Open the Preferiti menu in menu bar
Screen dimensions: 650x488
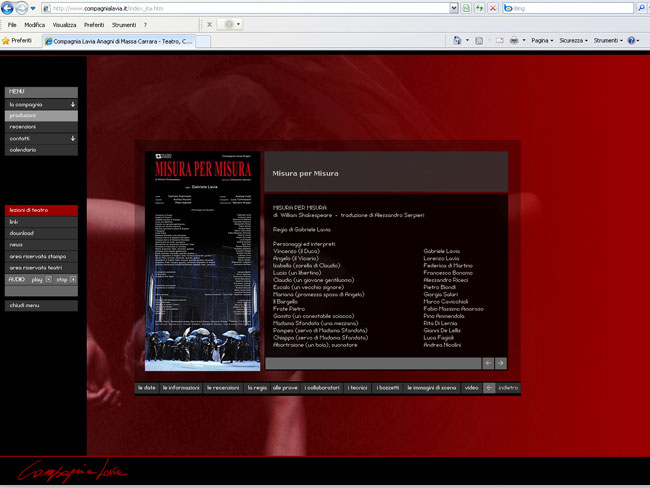coord(94,25)
